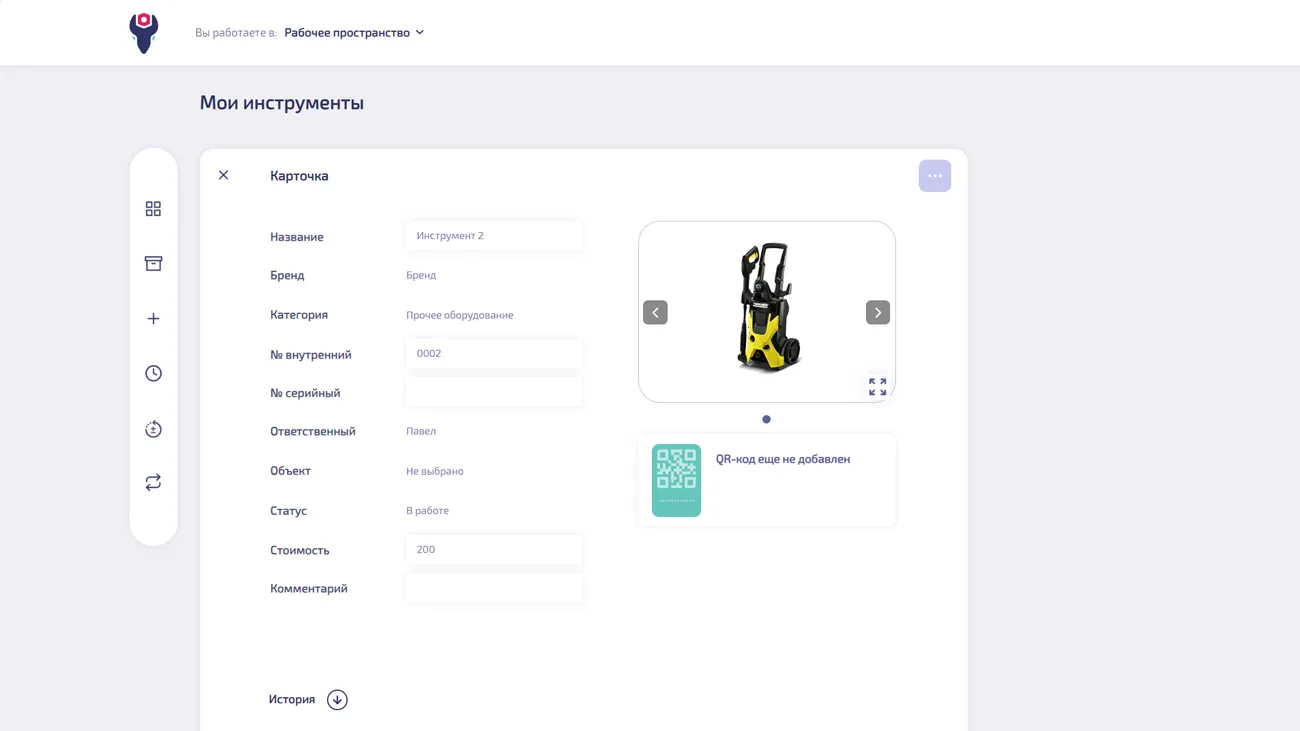
Task: Open the three-dots card options menu
Action: tap(934, 176)
